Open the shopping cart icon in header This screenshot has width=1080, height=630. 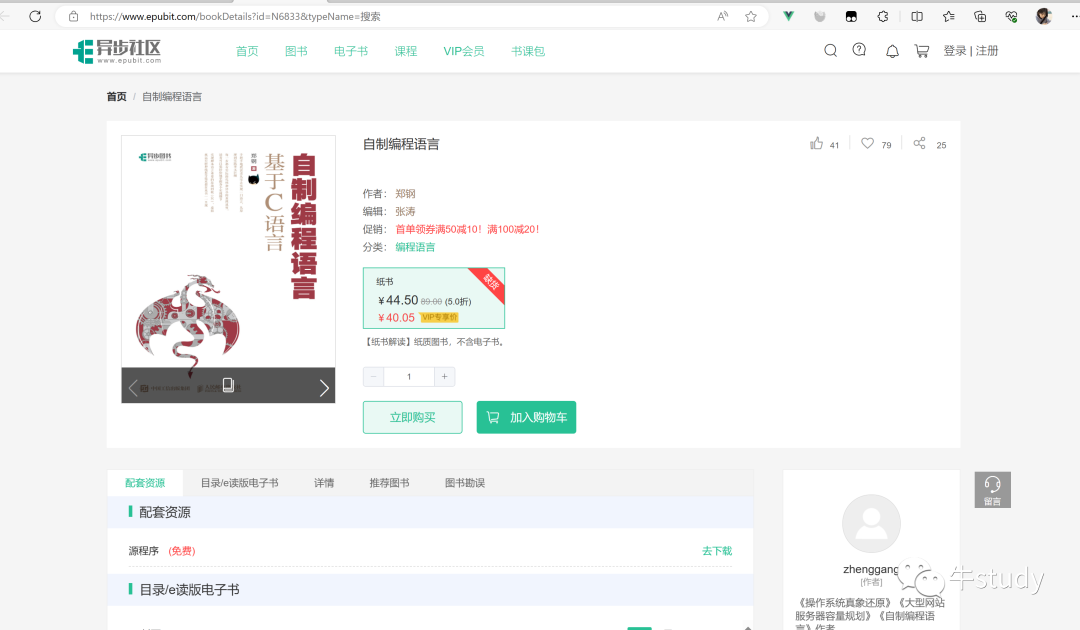tap(922, 51)
